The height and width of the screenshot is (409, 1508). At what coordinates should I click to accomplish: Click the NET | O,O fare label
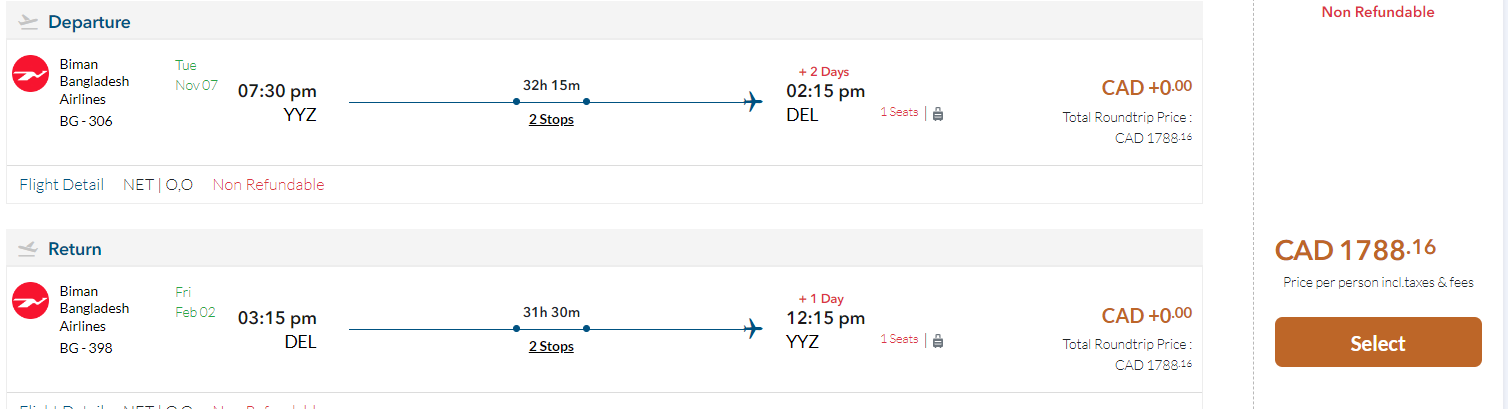click(x=158, y=185)
